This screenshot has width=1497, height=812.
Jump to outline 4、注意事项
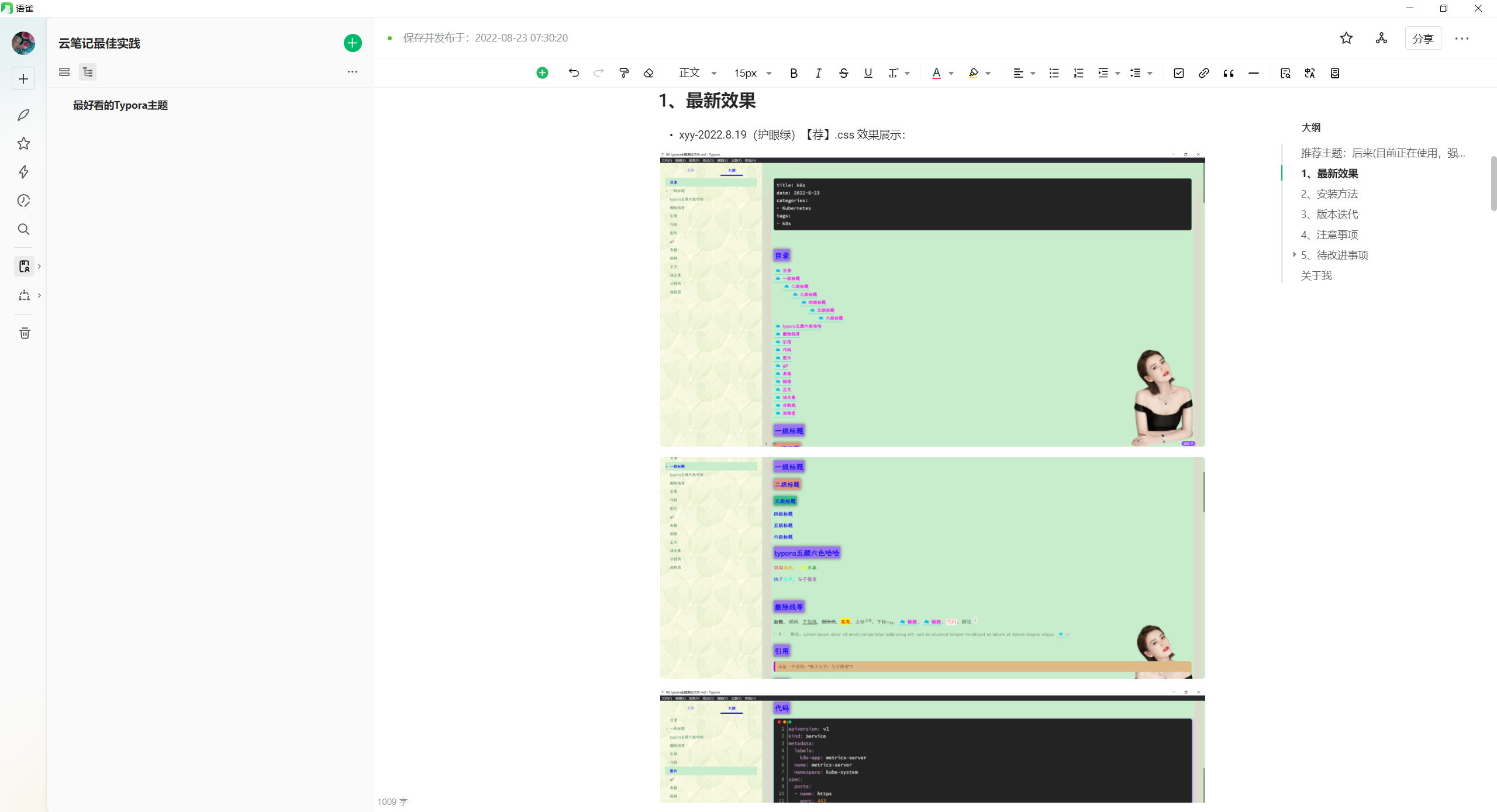click(x=1329, y=235)
